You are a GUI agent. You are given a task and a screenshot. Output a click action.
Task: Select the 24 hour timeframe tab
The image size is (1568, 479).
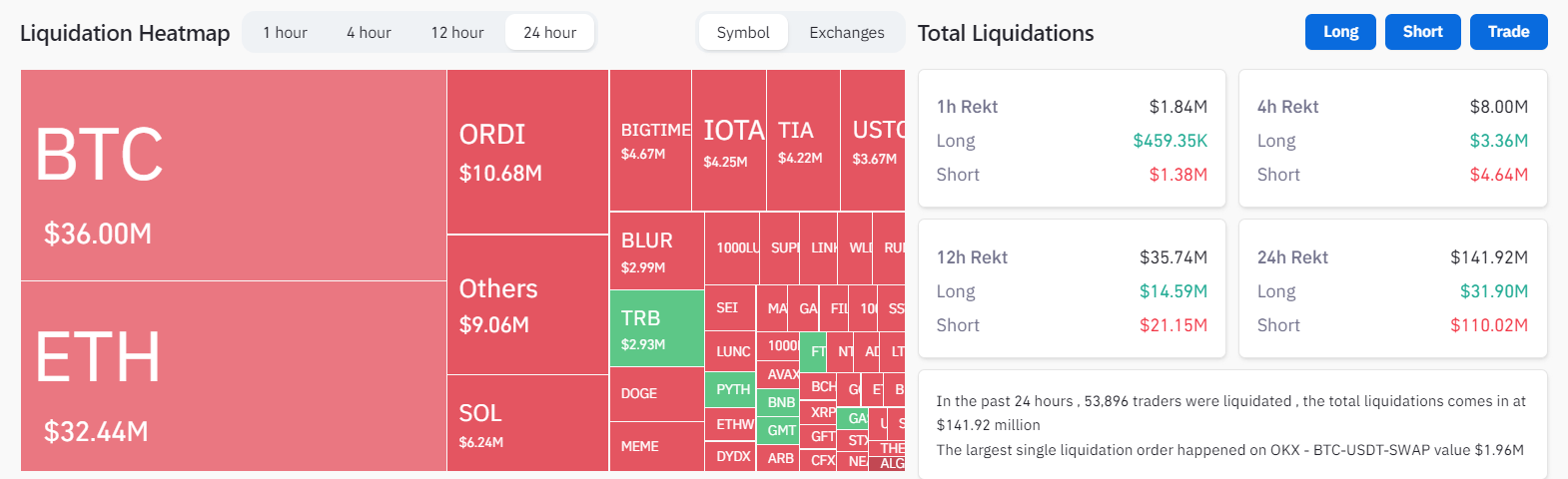(549, 33)
